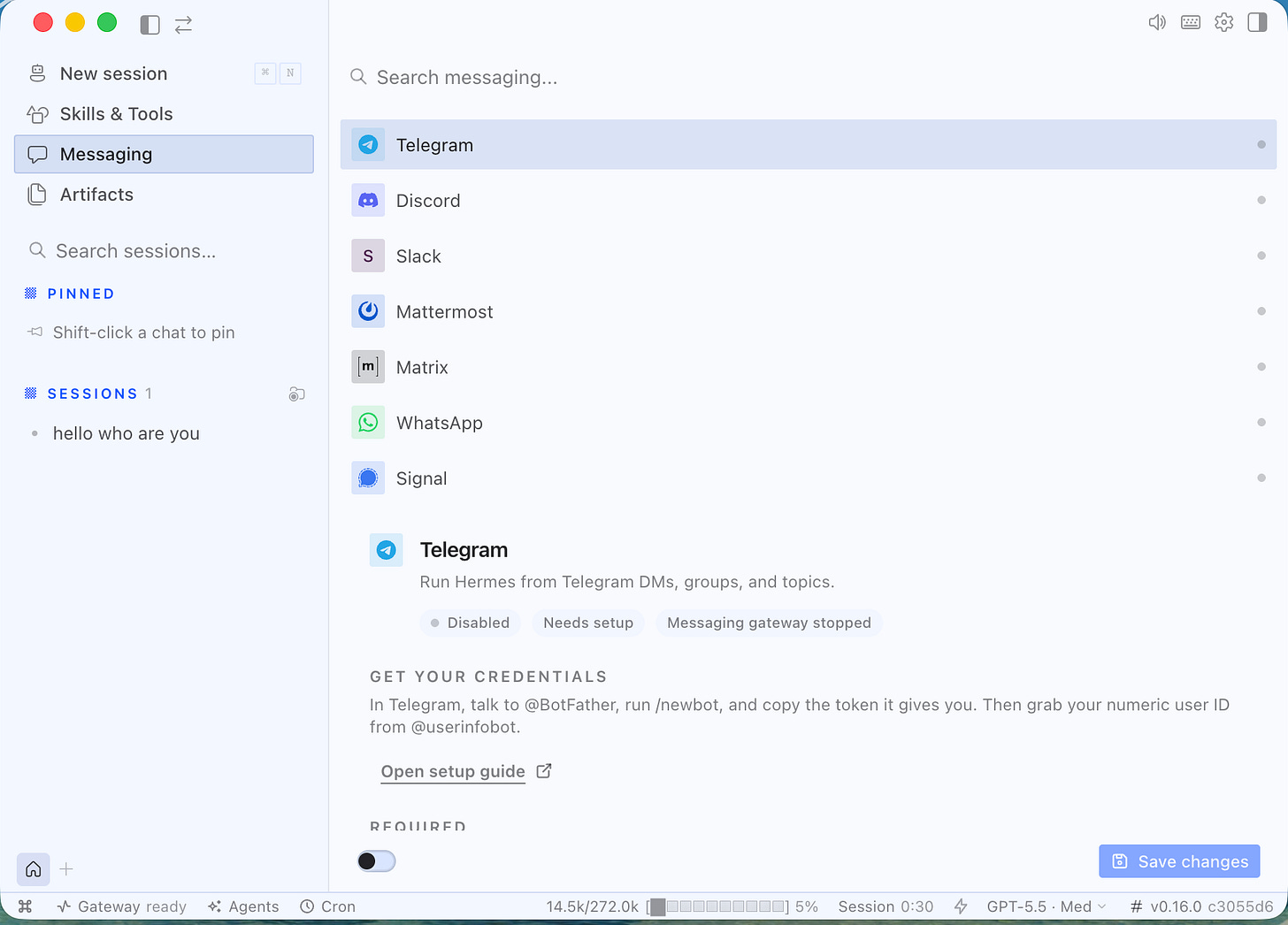Select the WhatsApp platform row
Image resolution: width=1288 pixels, height=925 pixels.
click(808, 423)
